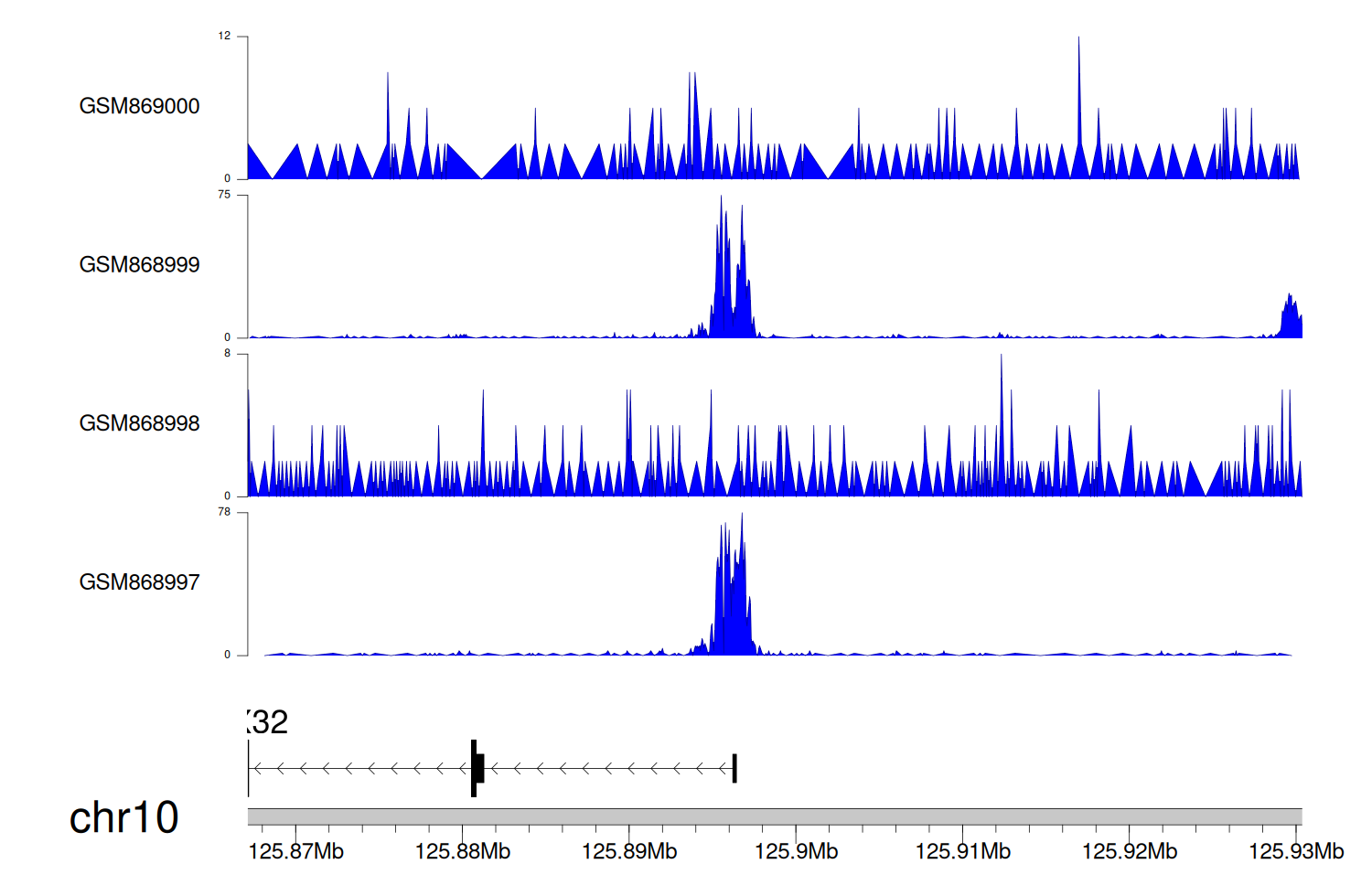Click the gene name label ending in 32
This screenshot has height=896, width=1372.
click(268, 722)
